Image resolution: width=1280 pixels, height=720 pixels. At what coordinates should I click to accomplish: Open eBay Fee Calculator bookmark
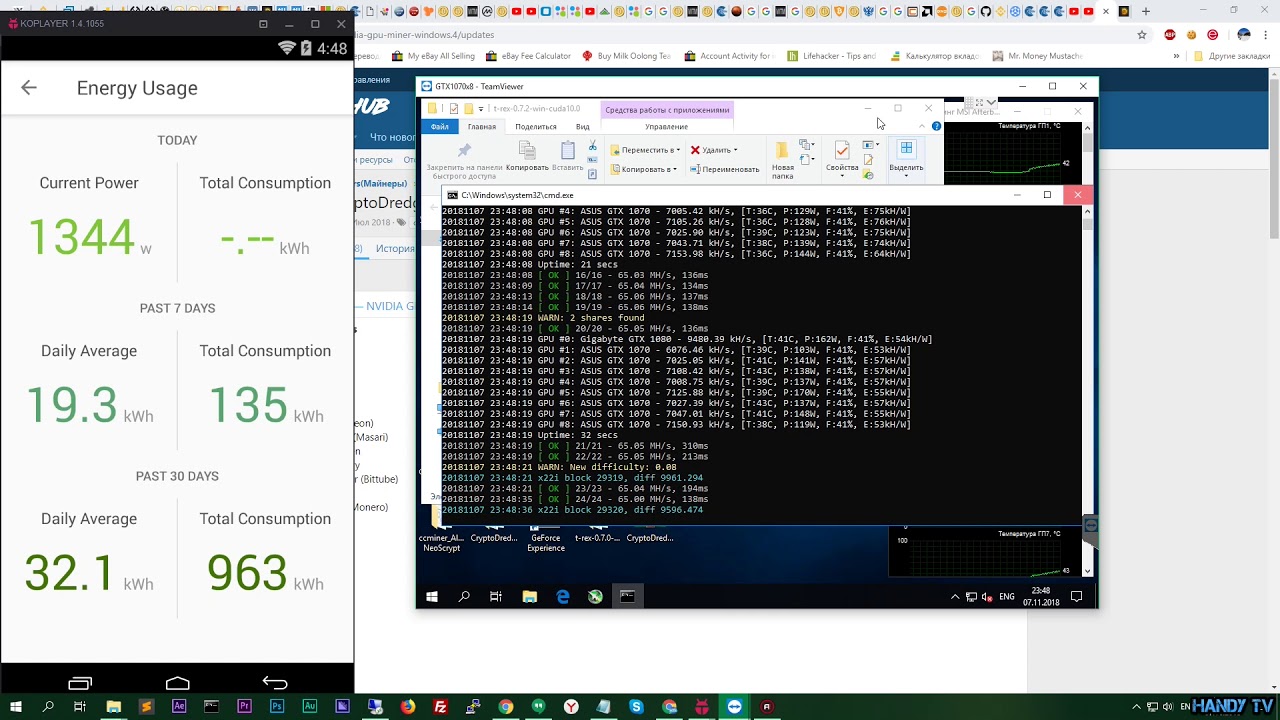pyautogui.click(x=528, y=56)
